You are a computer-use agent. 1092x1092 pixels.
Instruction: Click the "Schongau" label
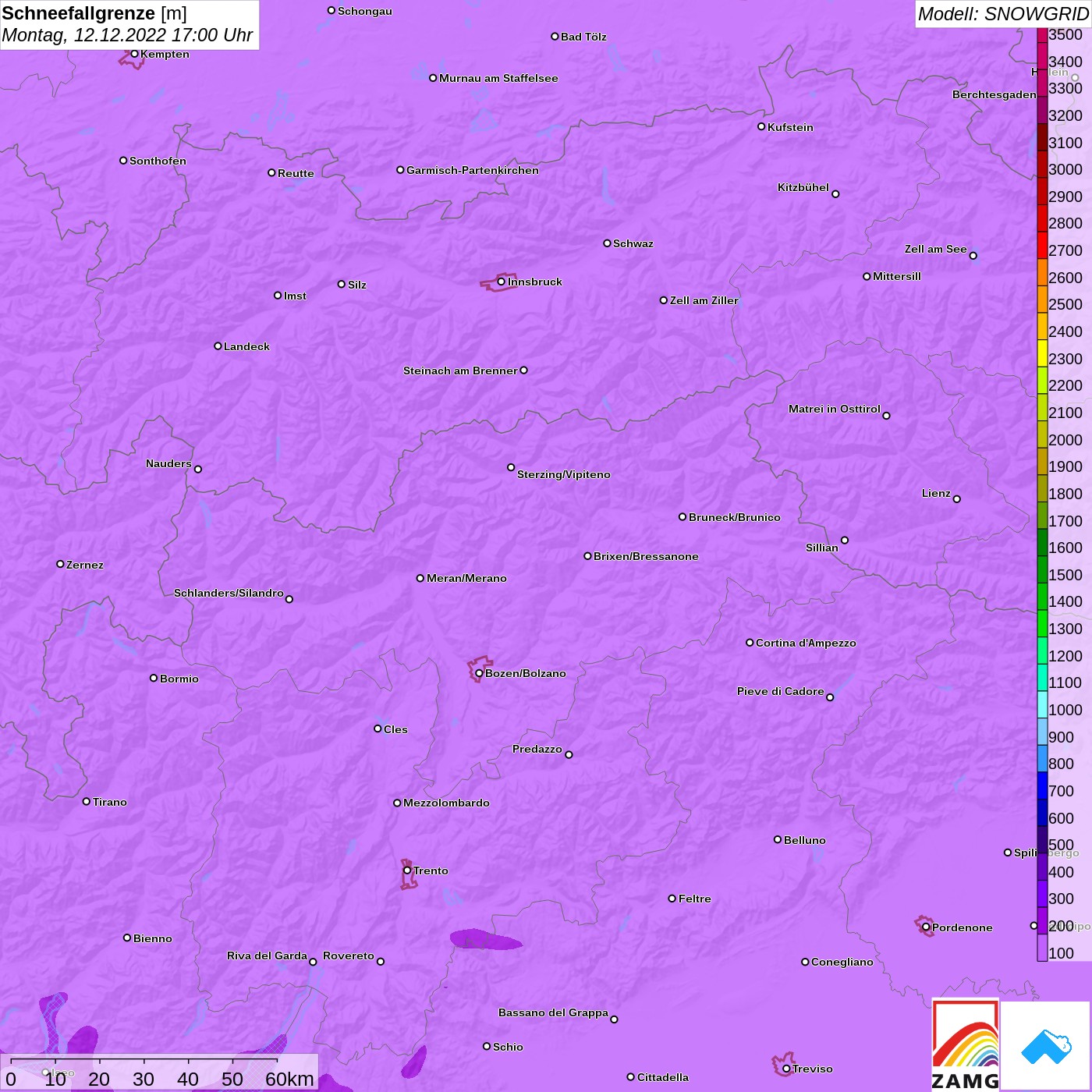(365, 11)
